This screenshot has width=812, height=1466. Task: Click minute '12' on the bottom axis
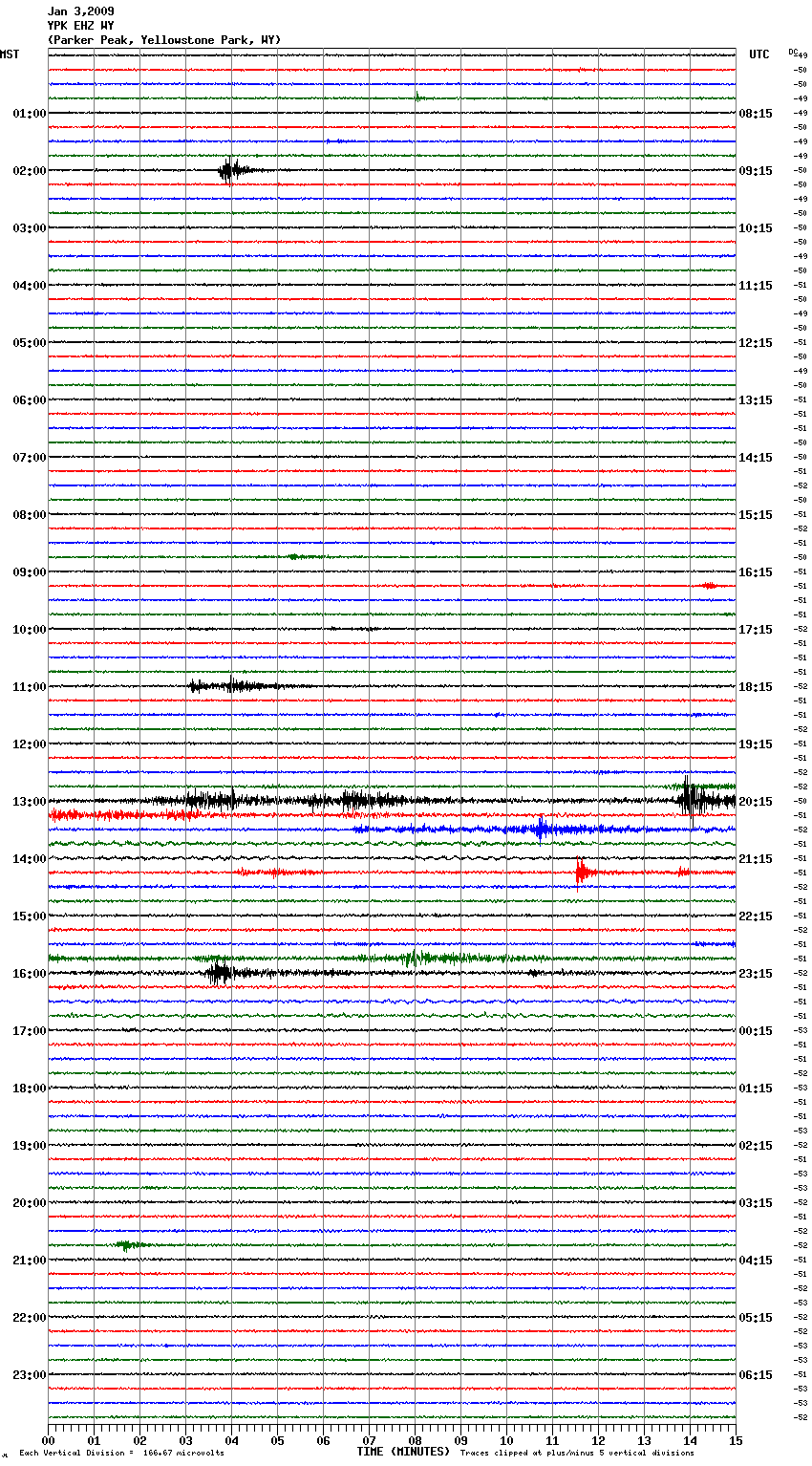click(598, 1440)
